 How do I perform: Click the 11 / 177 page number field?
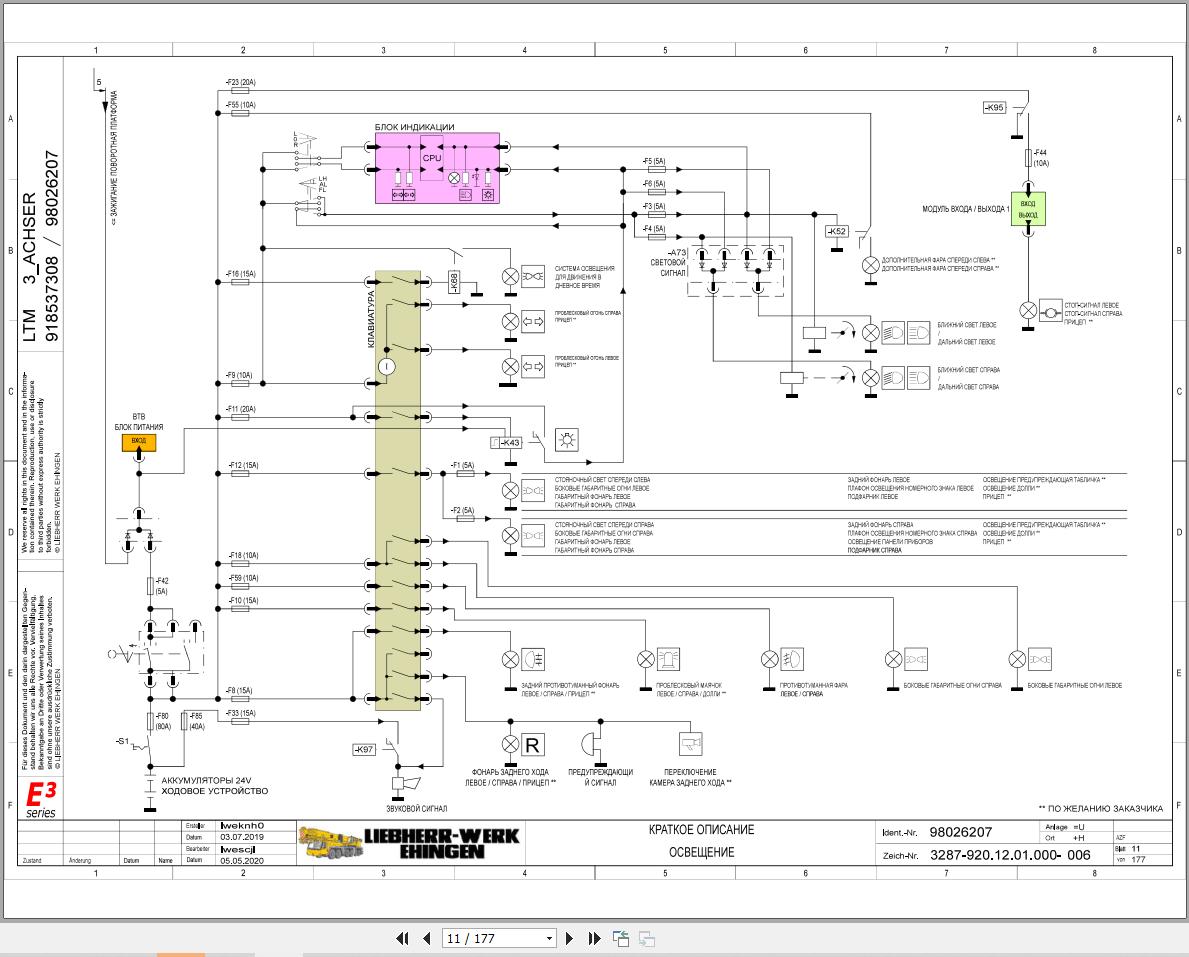pyautogui.click(x=492, y=938)
